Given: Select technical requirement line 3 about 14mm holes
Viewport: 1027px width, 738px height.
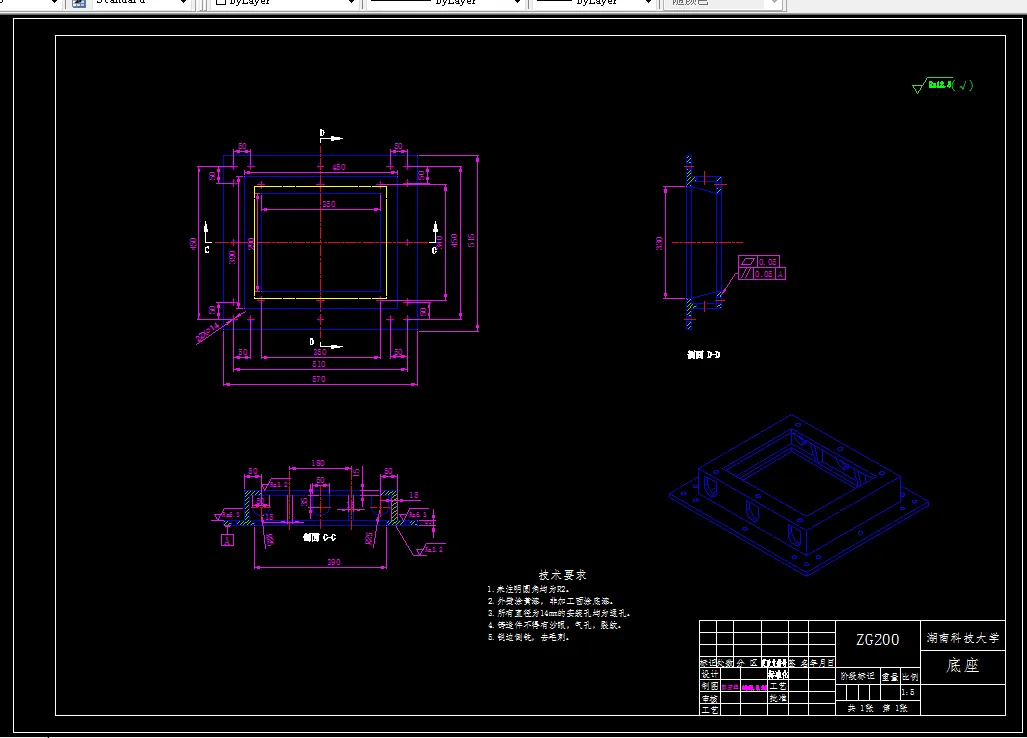Looking at the screenshot, I should click(559, 614).
